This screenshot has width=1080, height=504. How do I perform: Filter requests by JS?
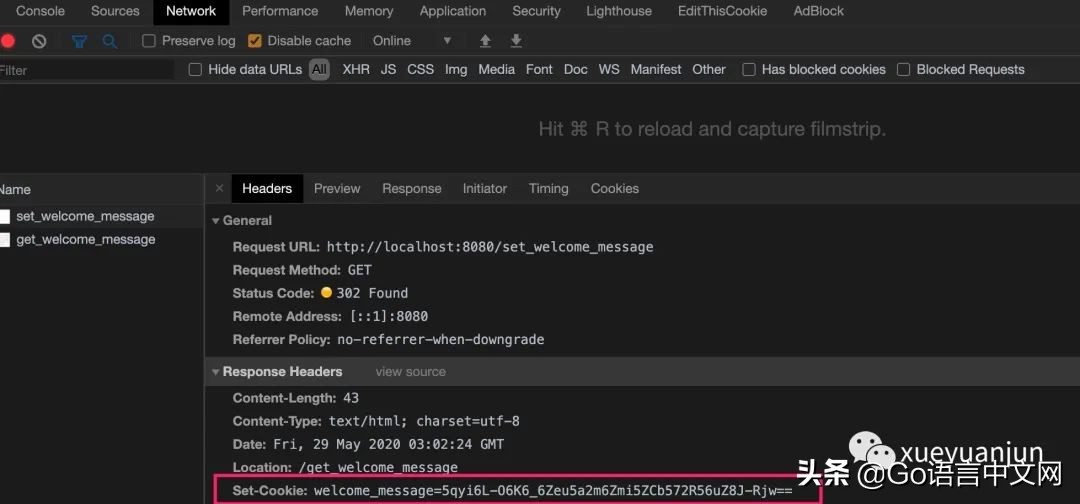point(388,70)
